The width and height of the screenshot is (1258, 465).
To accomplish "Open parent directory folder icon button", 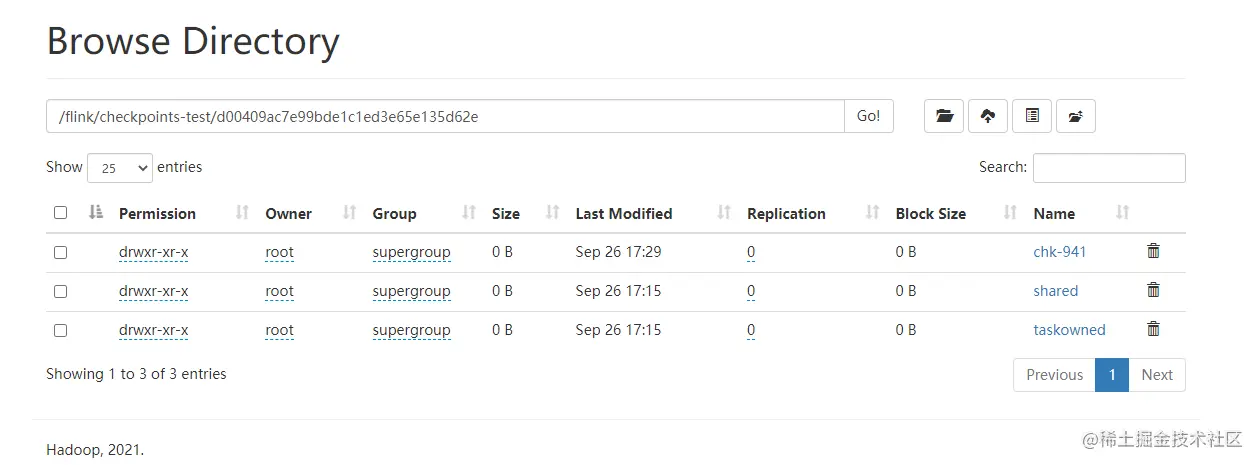I will coord(944,116).
